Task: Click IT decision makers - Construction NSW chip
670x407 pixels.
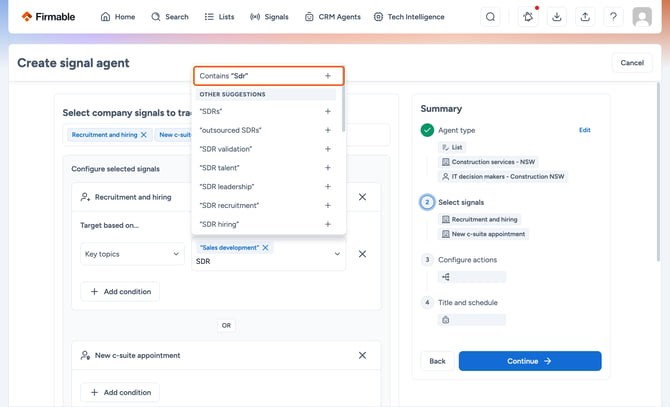Action: coord(502,176)
